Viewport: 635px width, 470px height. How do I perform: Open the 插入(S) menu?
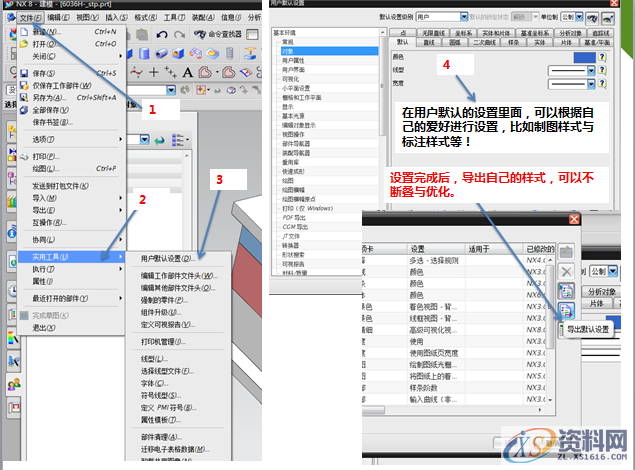117,17
